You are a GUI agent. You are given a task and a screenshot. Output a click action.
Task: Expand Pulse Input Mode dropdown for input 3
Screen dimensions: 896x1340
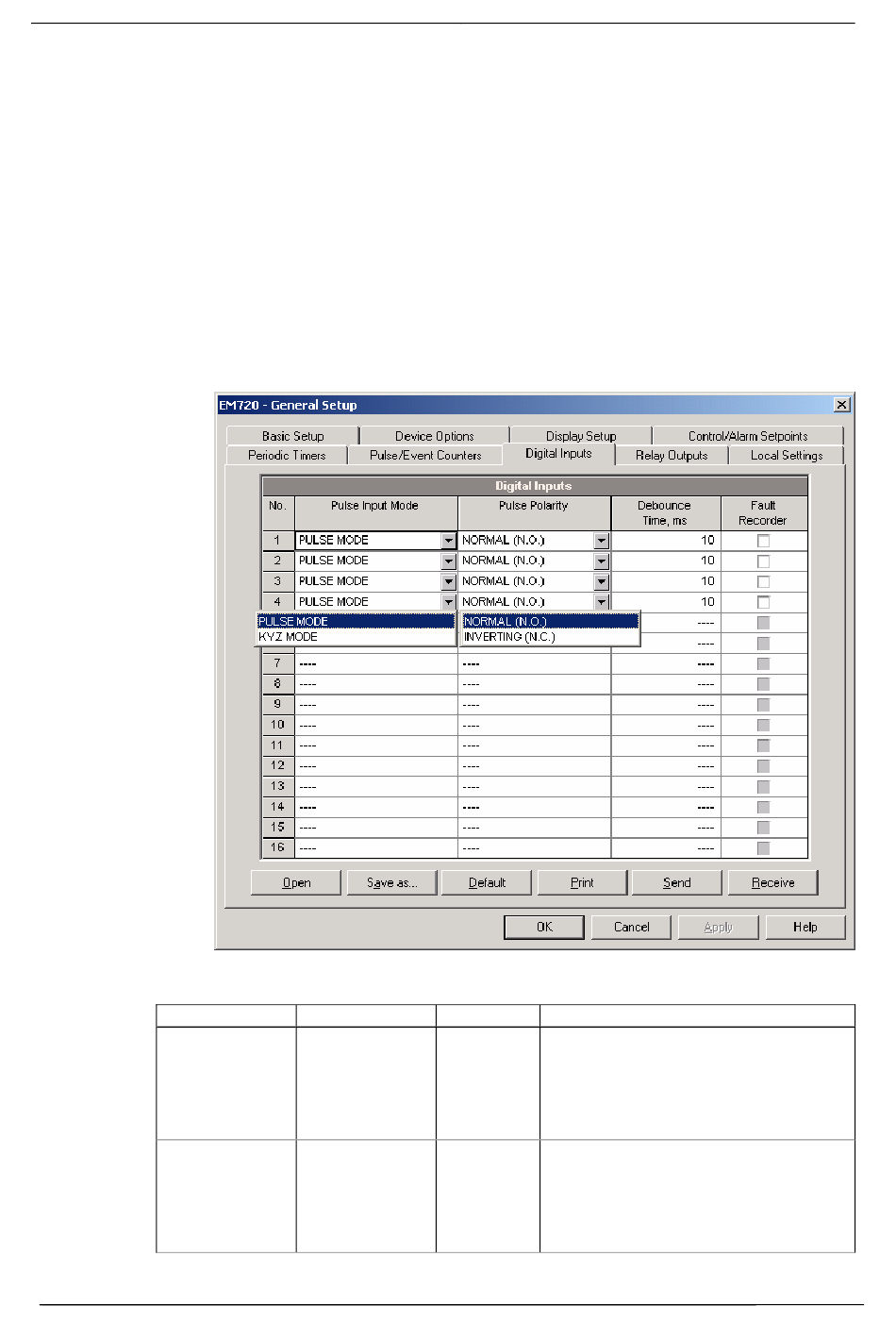pos(448,582)
